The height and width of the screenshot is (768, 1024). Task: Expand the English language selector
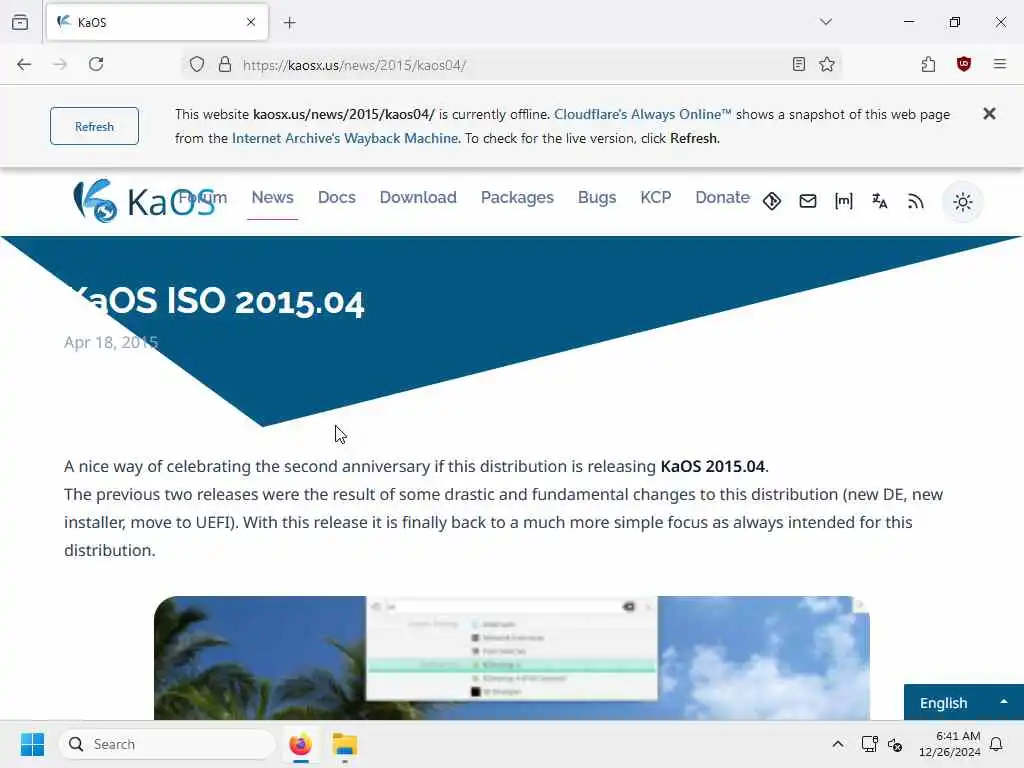point(963,703)
